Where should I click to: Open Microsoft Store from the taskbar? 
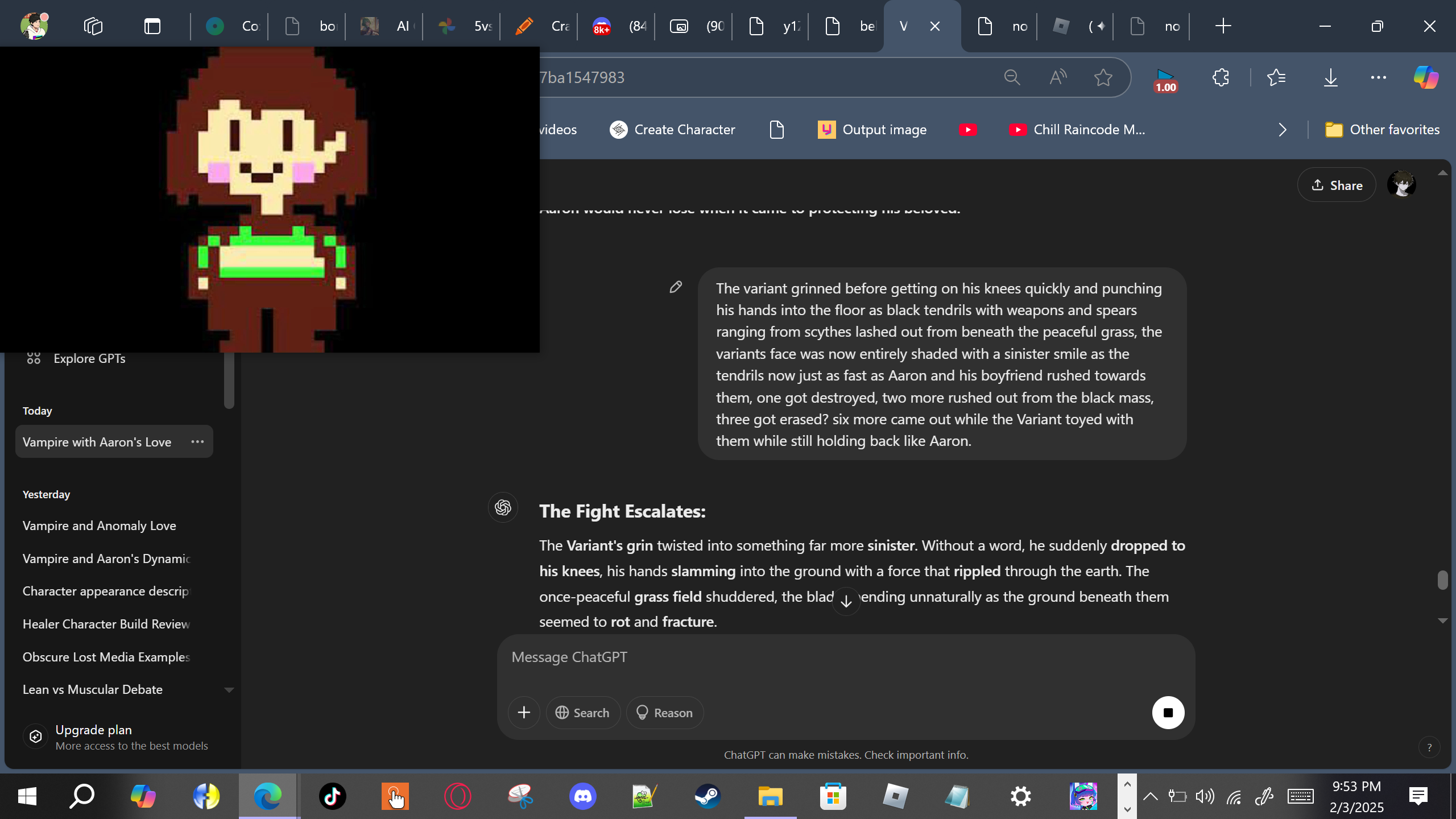(833, 796)
